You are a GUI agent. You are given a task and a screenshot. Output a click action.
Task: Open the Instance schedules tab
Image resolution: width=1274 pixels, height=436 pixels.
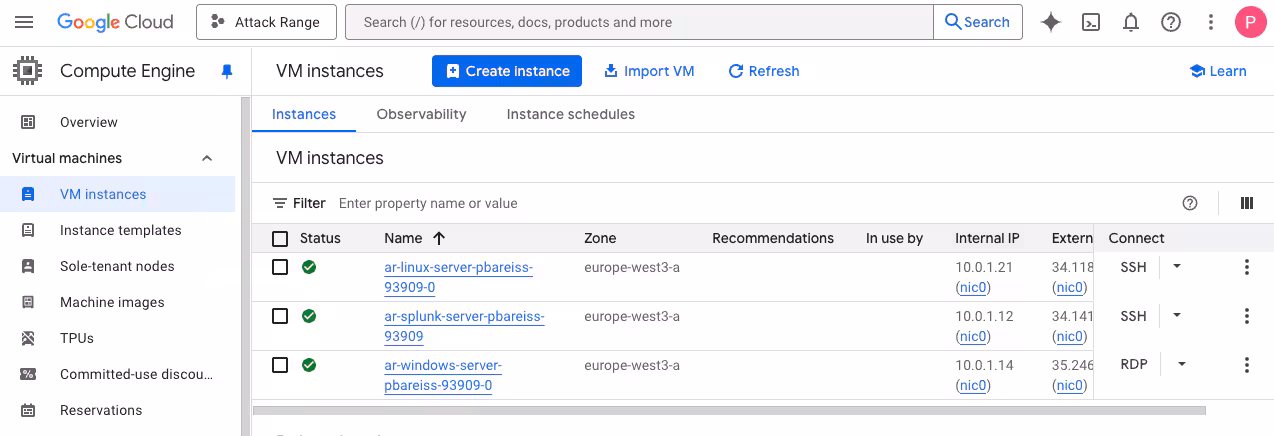[570, 114]
